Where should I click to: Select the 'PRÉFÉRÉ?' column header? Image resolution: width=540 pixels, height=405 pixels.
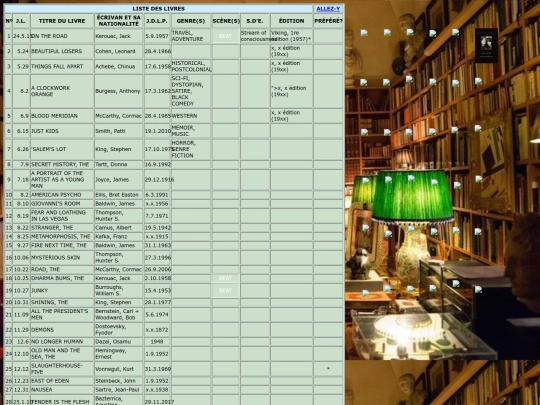pos(328,21)
